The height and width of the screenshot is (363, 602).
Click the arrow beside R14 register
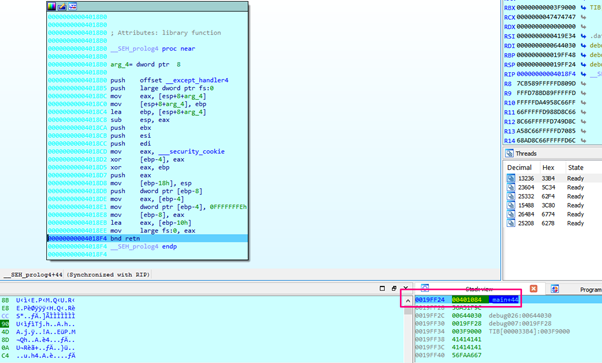584,141
